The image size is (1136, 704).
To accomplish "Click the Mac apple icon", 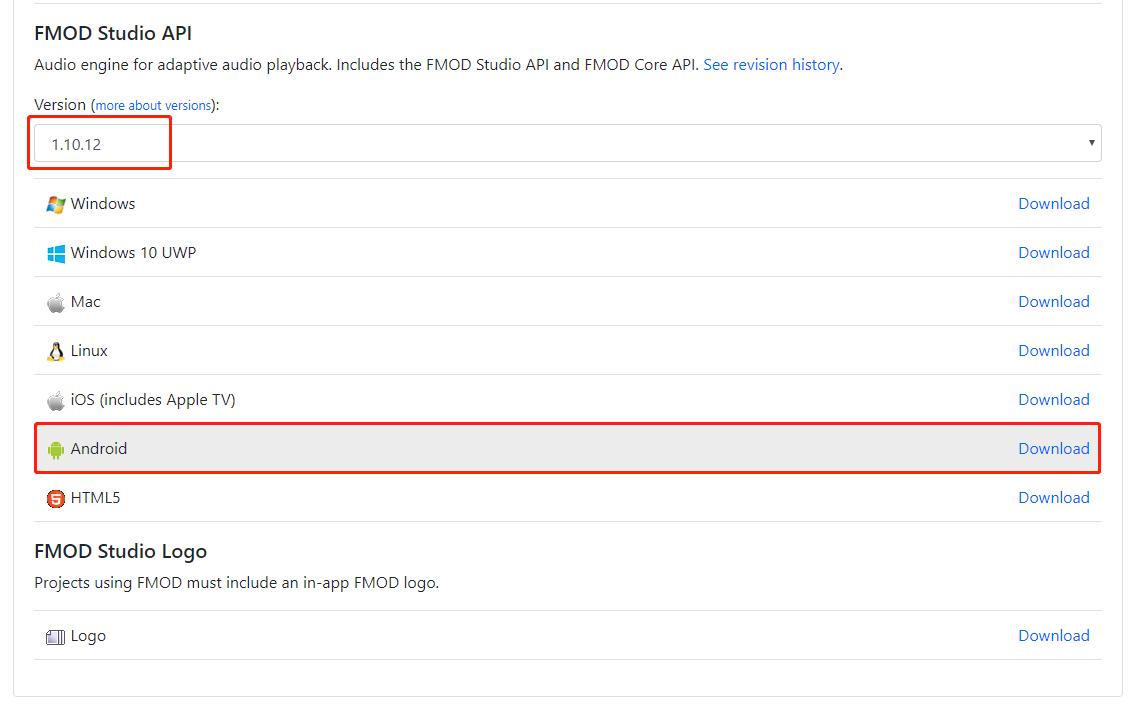I will click(56, 302).
